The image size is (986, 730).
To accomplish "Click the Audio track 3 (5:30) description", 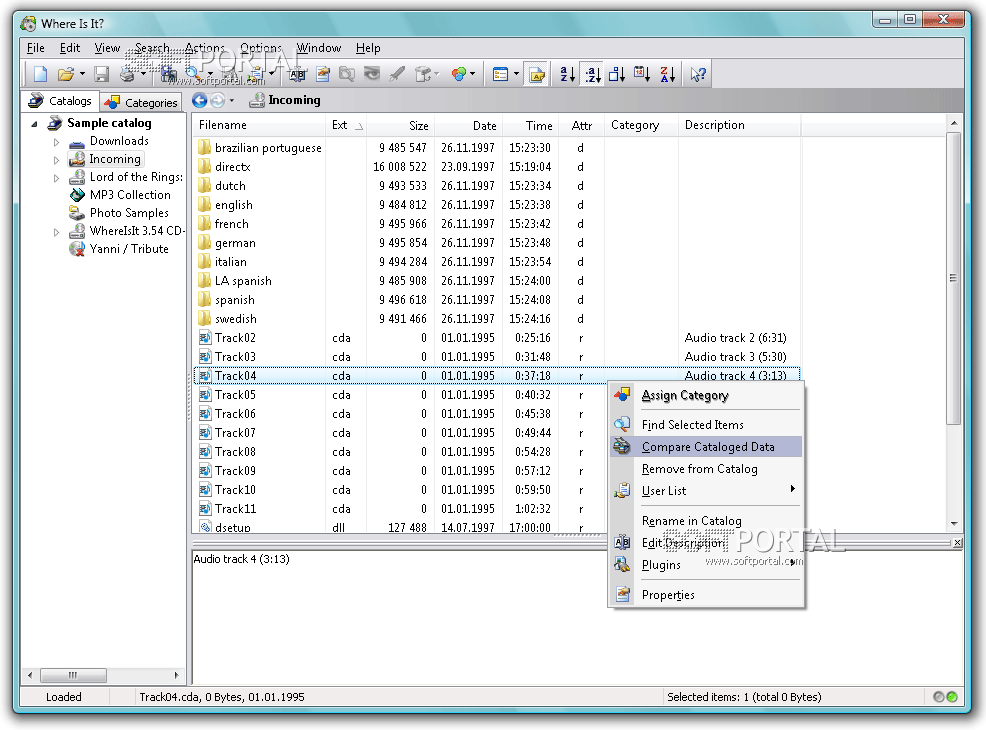I will point(735,357).
